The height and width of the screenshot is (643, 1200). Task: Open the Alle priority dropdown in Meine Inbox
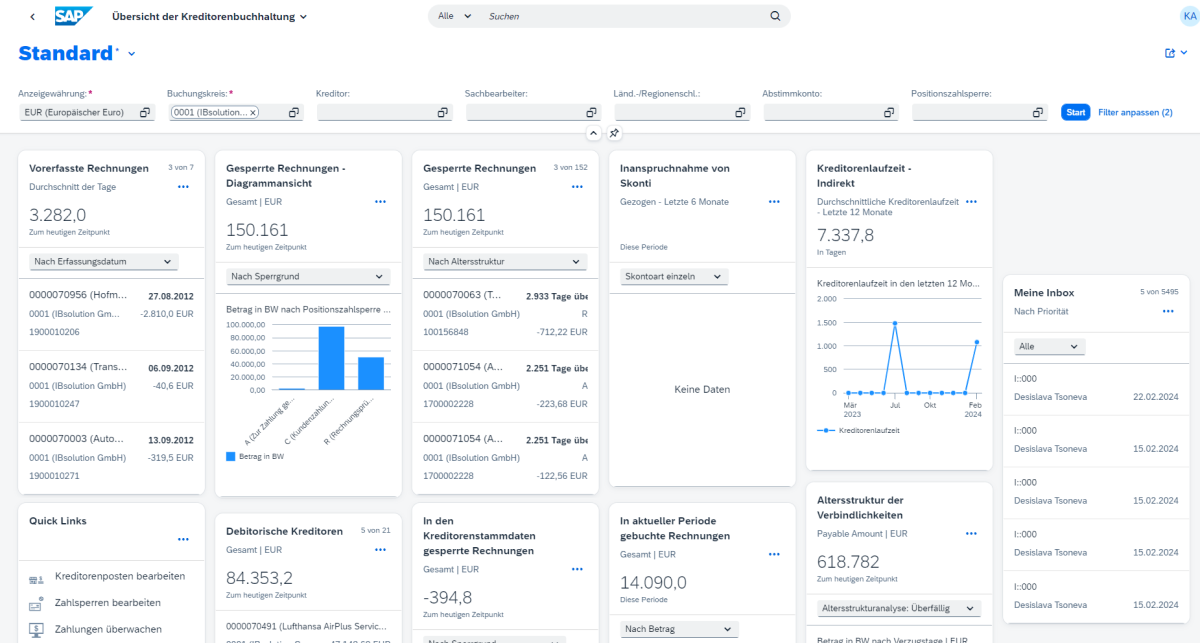pos(1048,345)
